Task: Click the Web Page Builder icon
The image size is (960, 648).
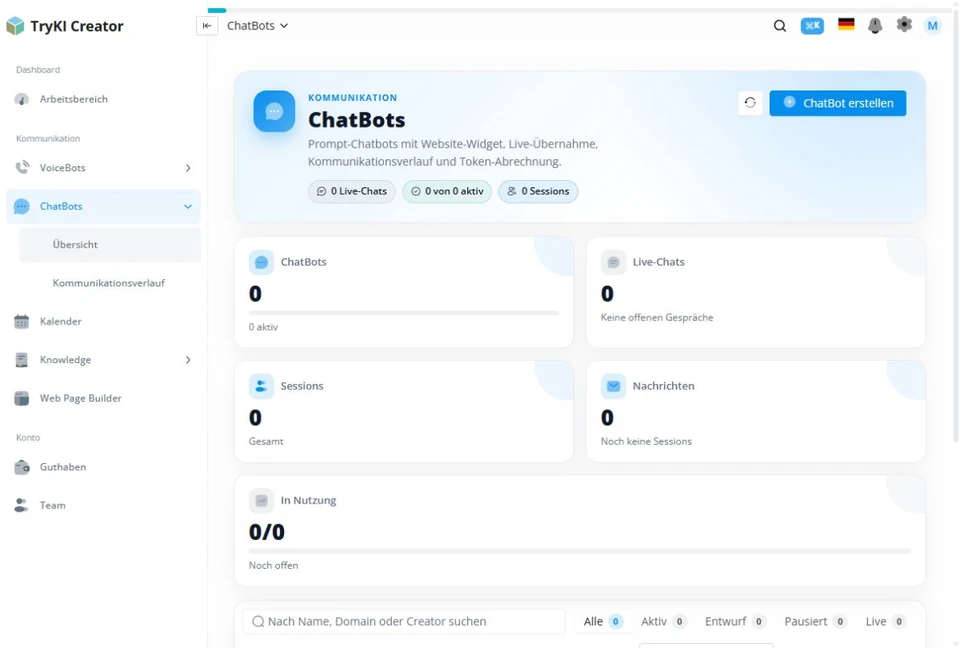Action: tap(21, 398)
